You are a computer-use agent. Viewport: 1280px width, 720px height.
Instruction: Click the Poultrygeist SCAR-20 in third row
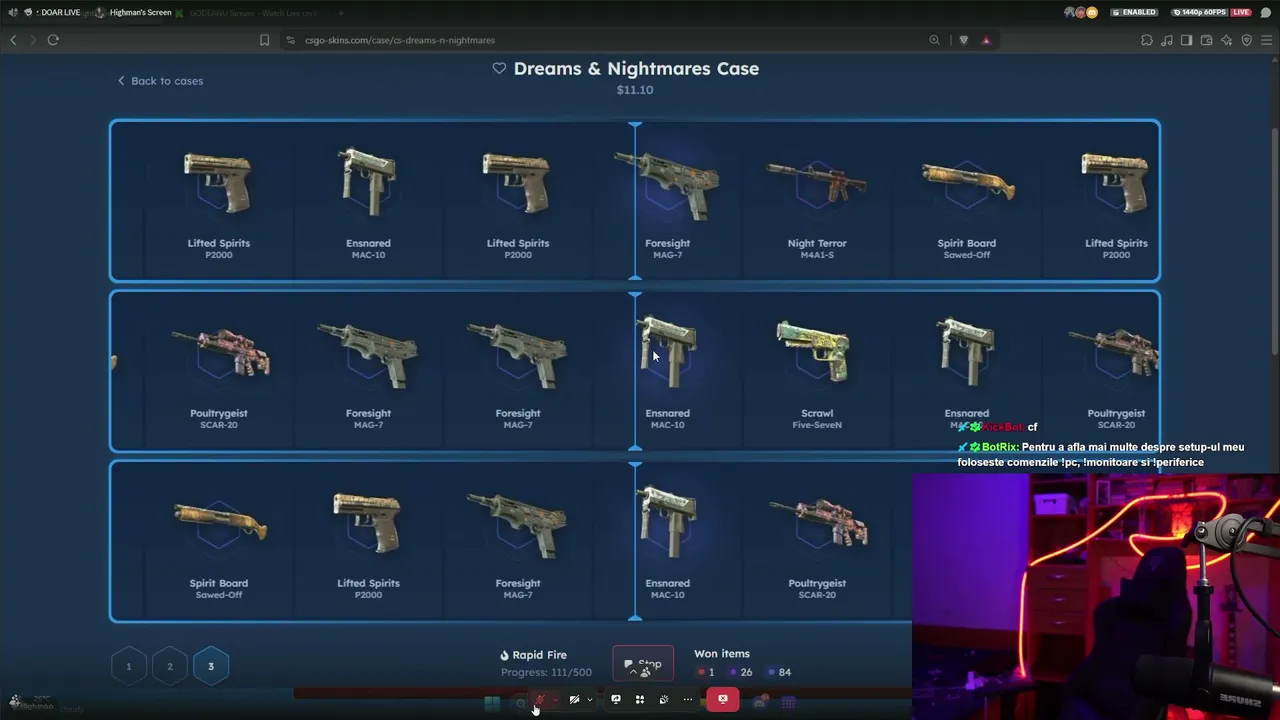pyautogui.click(x=817, y=543)
